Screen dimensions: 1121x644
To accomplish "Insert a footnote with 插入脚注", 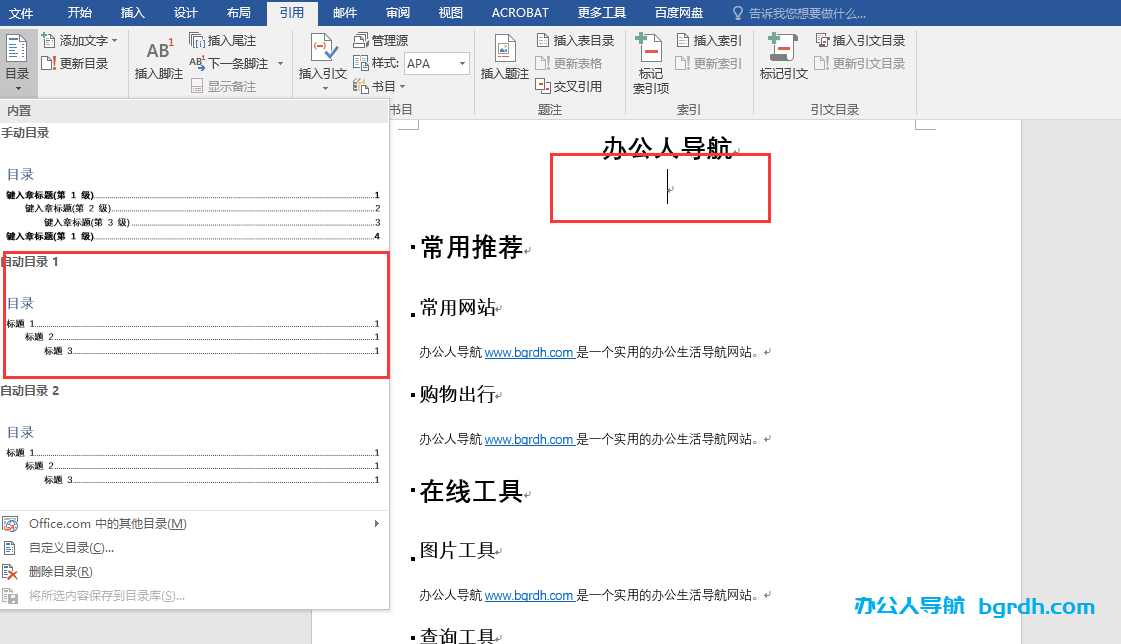I will tap(159, 60).
